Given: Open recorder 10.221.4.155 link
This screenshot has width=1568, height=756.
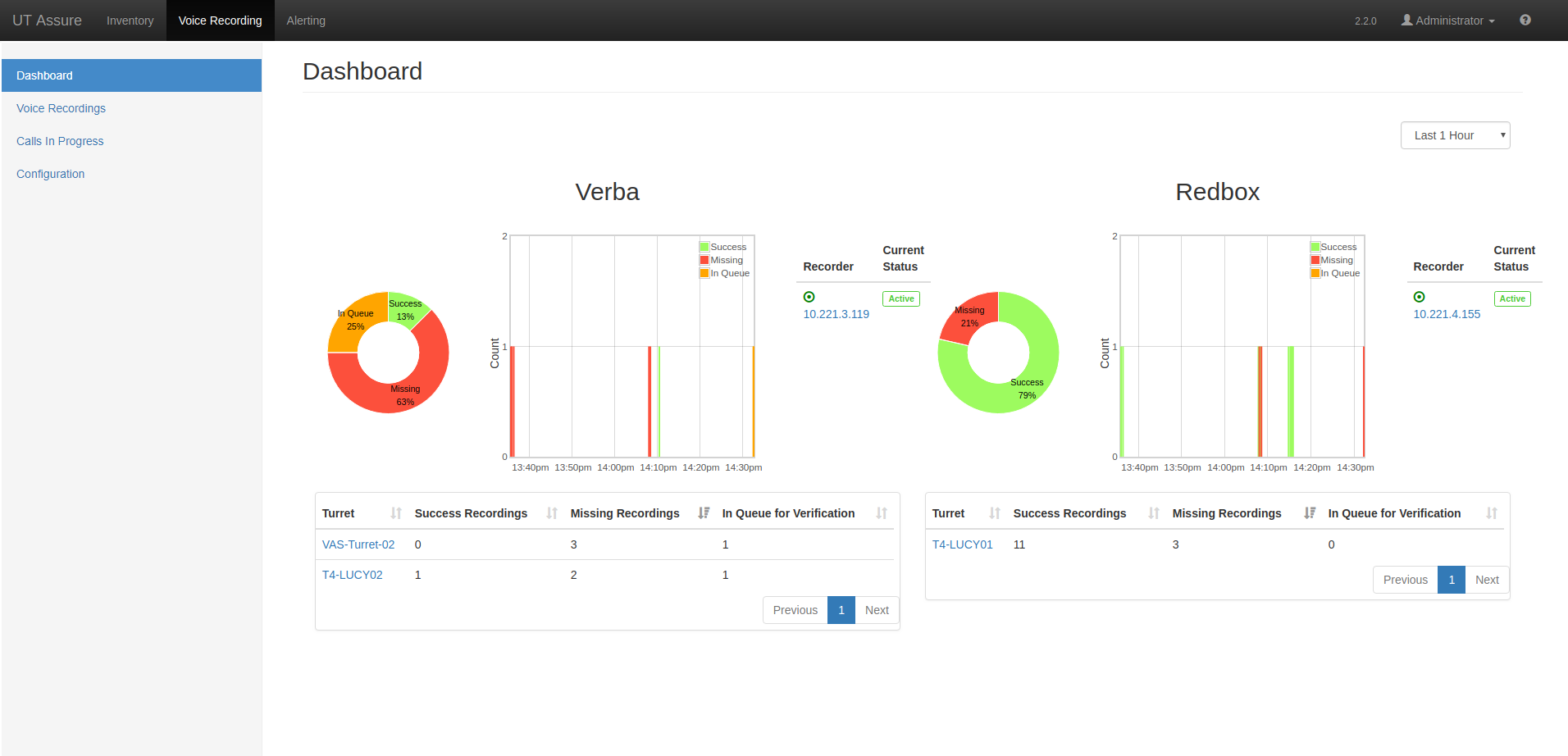Looking at the screenshot, I should [x=1447, y=314].
